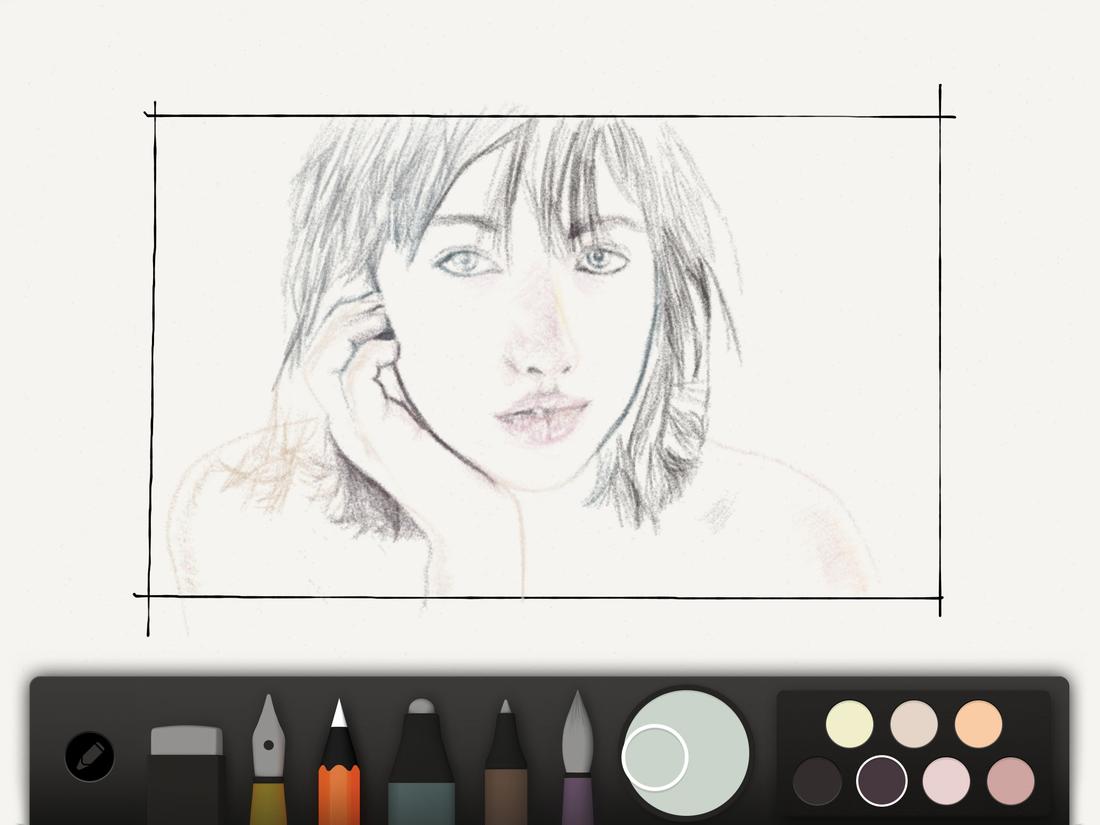Click the hand-drawn border frame
Image resolution: width=1100 pixels, height=825 pixels.
tap(550, 112)
